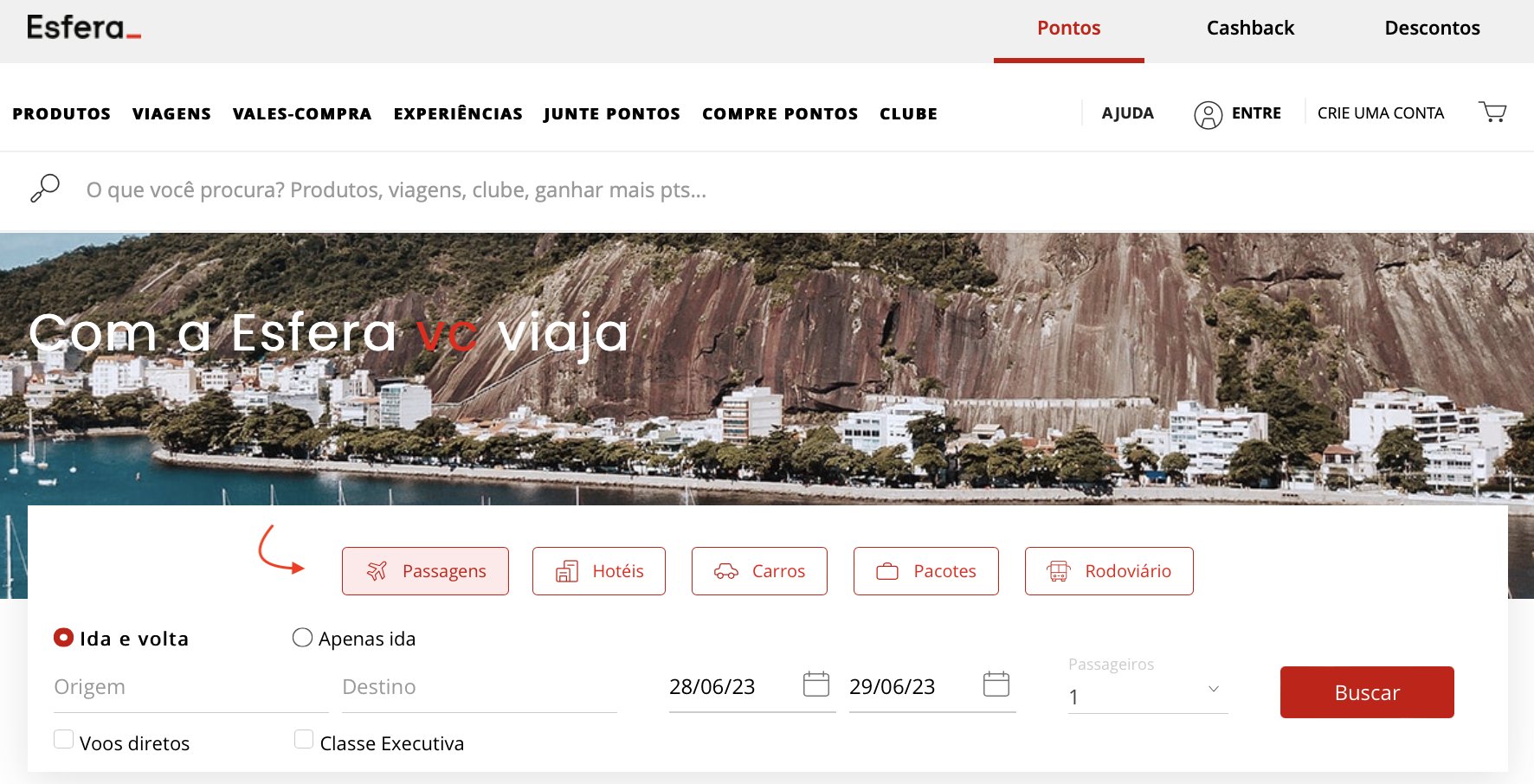Enable the Classe Executiva checkbox

click(x=304, y=739)
